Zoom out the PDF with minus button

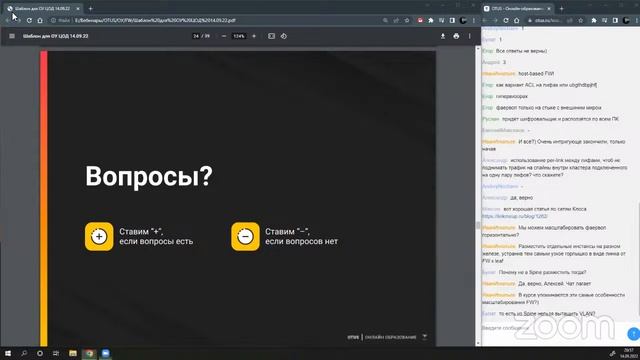(224, 36)
